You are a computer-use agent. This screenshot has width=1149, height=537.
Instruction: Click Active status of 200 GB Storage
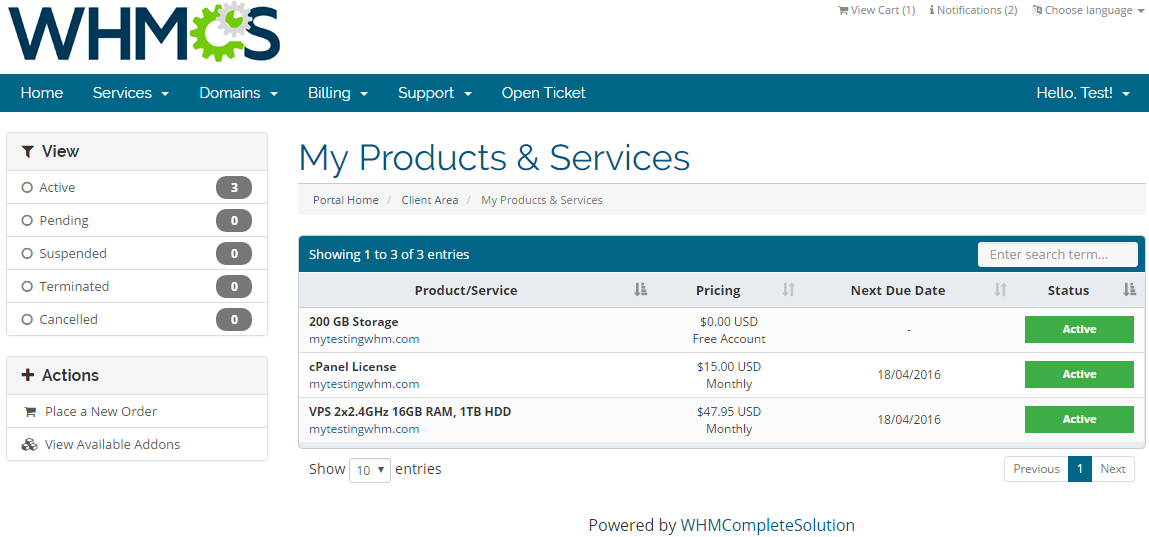tap(1079, 330)
